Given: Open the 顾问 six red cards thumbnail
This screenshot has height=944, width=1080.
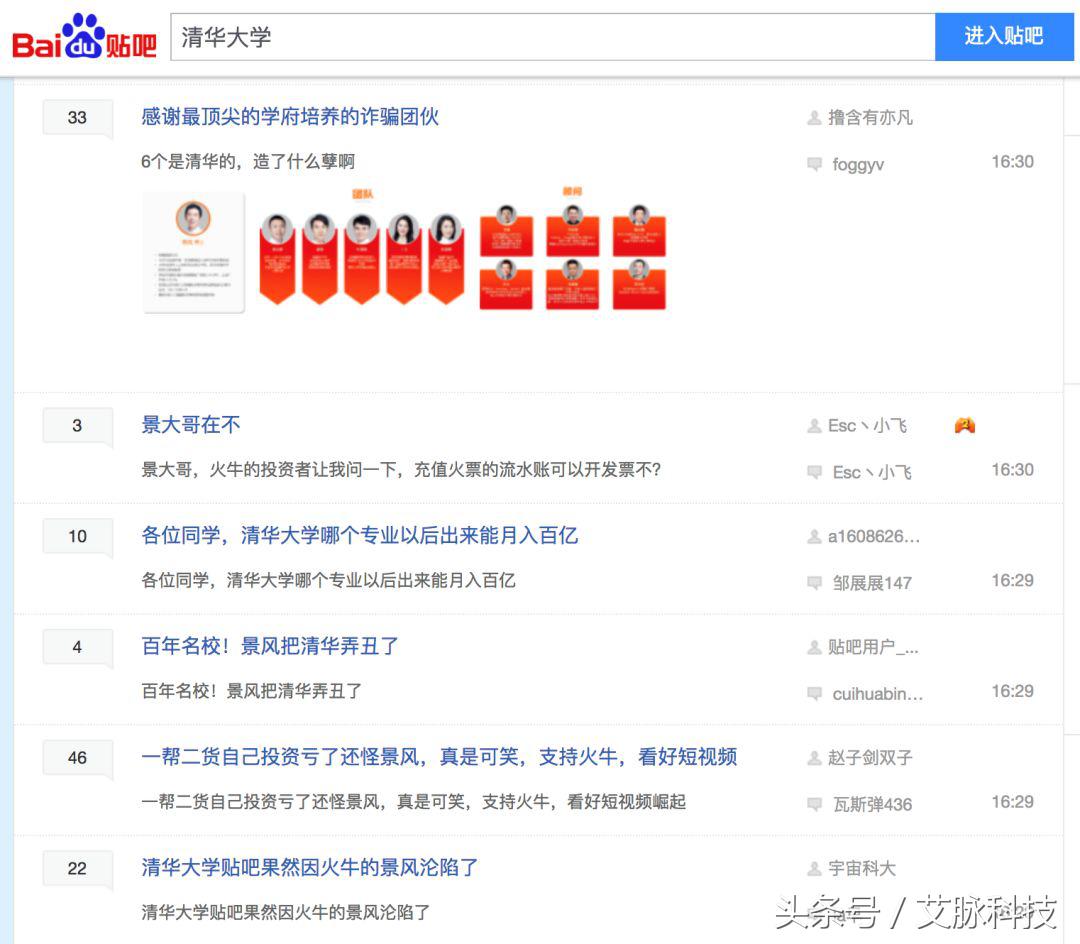Looking at the screenshot, I should click(x=573, y=249).
